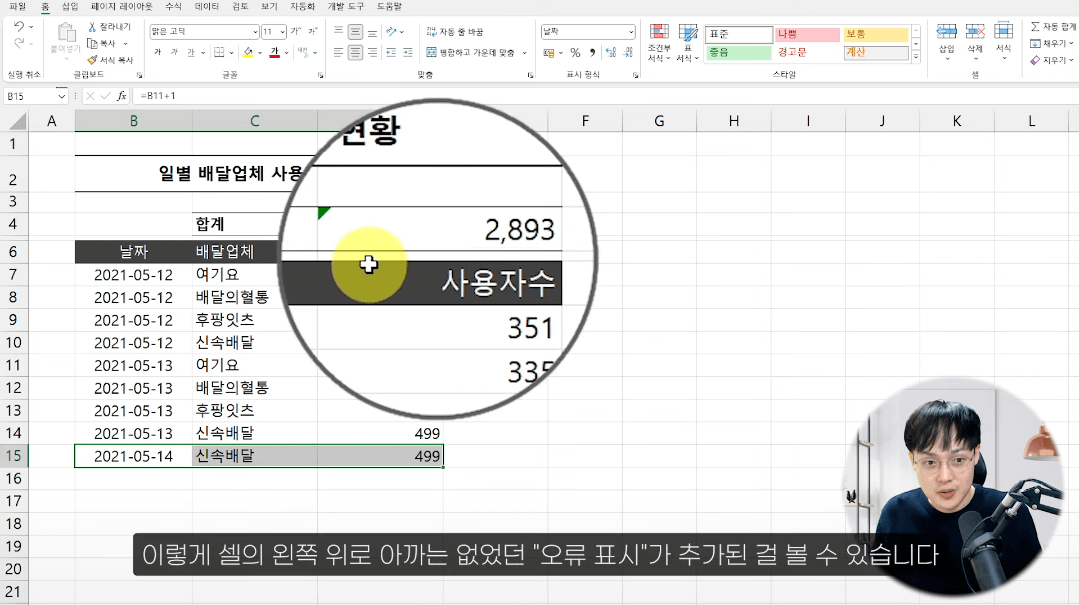Viewport: 1079px width, 605px height.
Task: Click the Insert cells (삽입) icon
Action: click(x=947, y=31)
